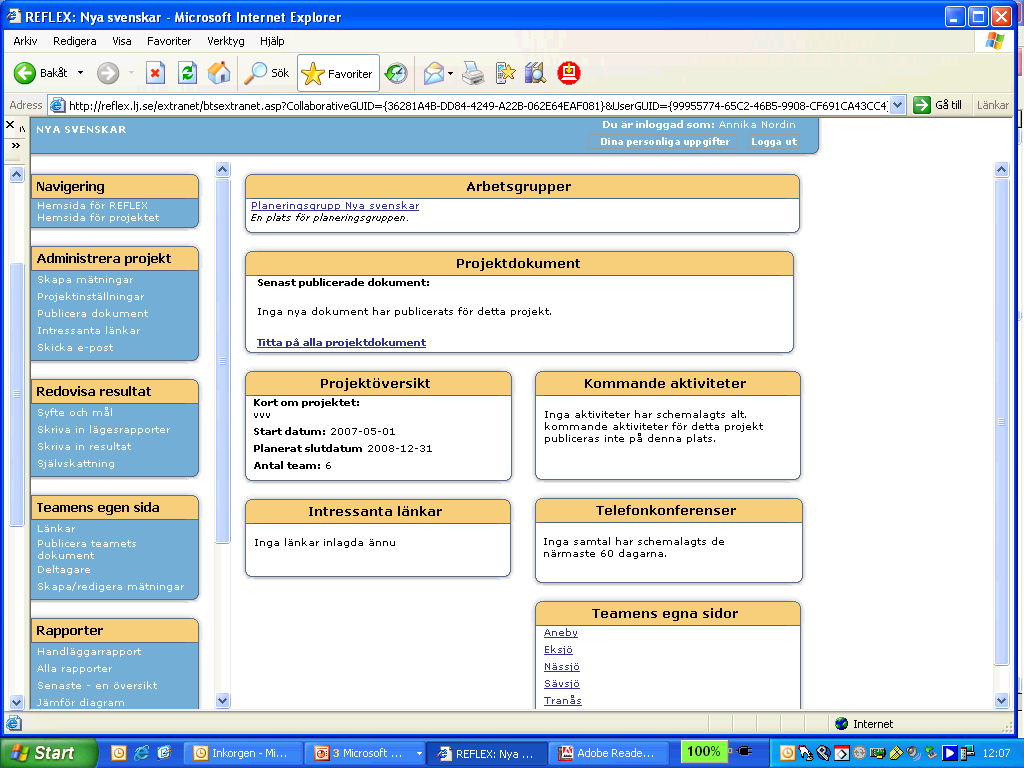
Task: Expand the side panel chevron
Action: click(16, 146)
